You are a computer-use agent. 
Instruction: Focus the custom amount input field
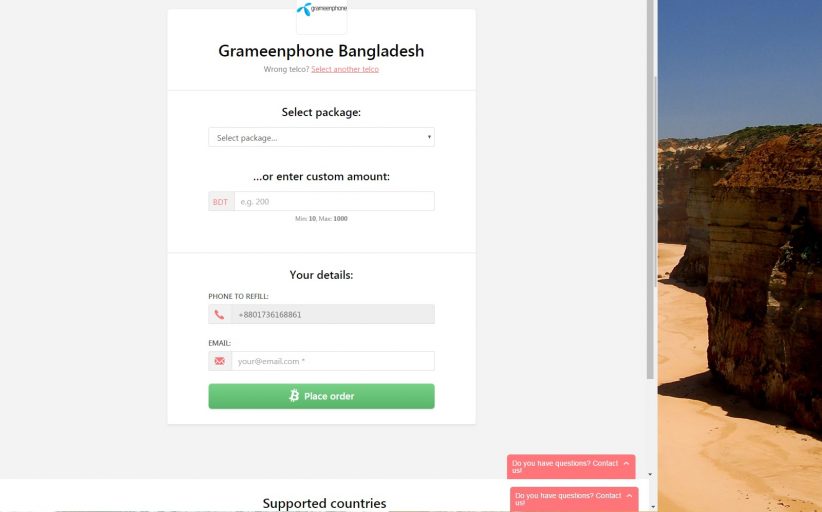pos(333,202)
